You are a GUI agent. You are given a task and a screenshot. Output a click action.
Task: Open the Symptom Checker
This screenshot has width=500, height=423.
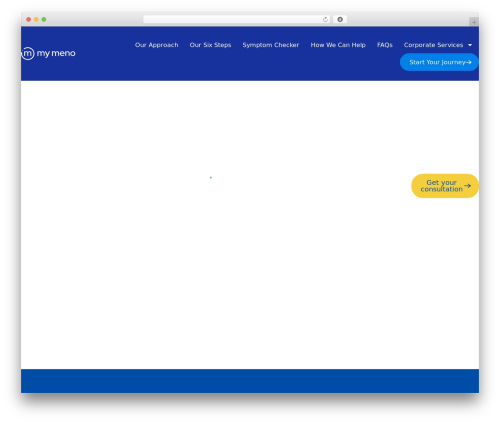[x=271, y=45]
